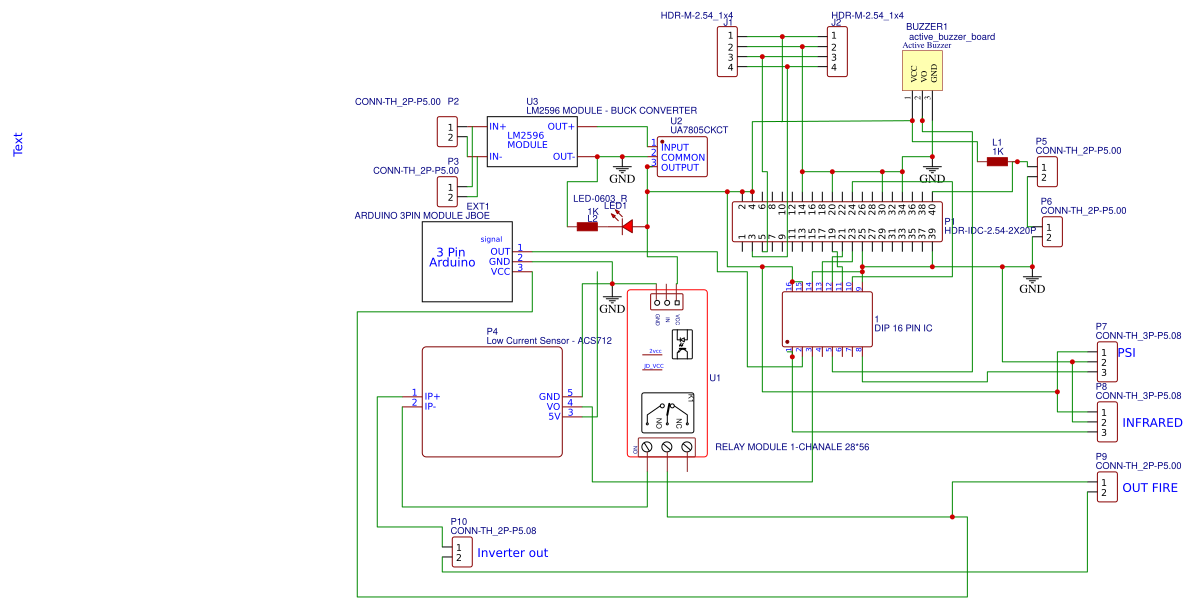1195x607 pixels.
Task: Select the "ARDUINO 3PIN MODULE JBOE" text
Action: (x=422, y=216)
